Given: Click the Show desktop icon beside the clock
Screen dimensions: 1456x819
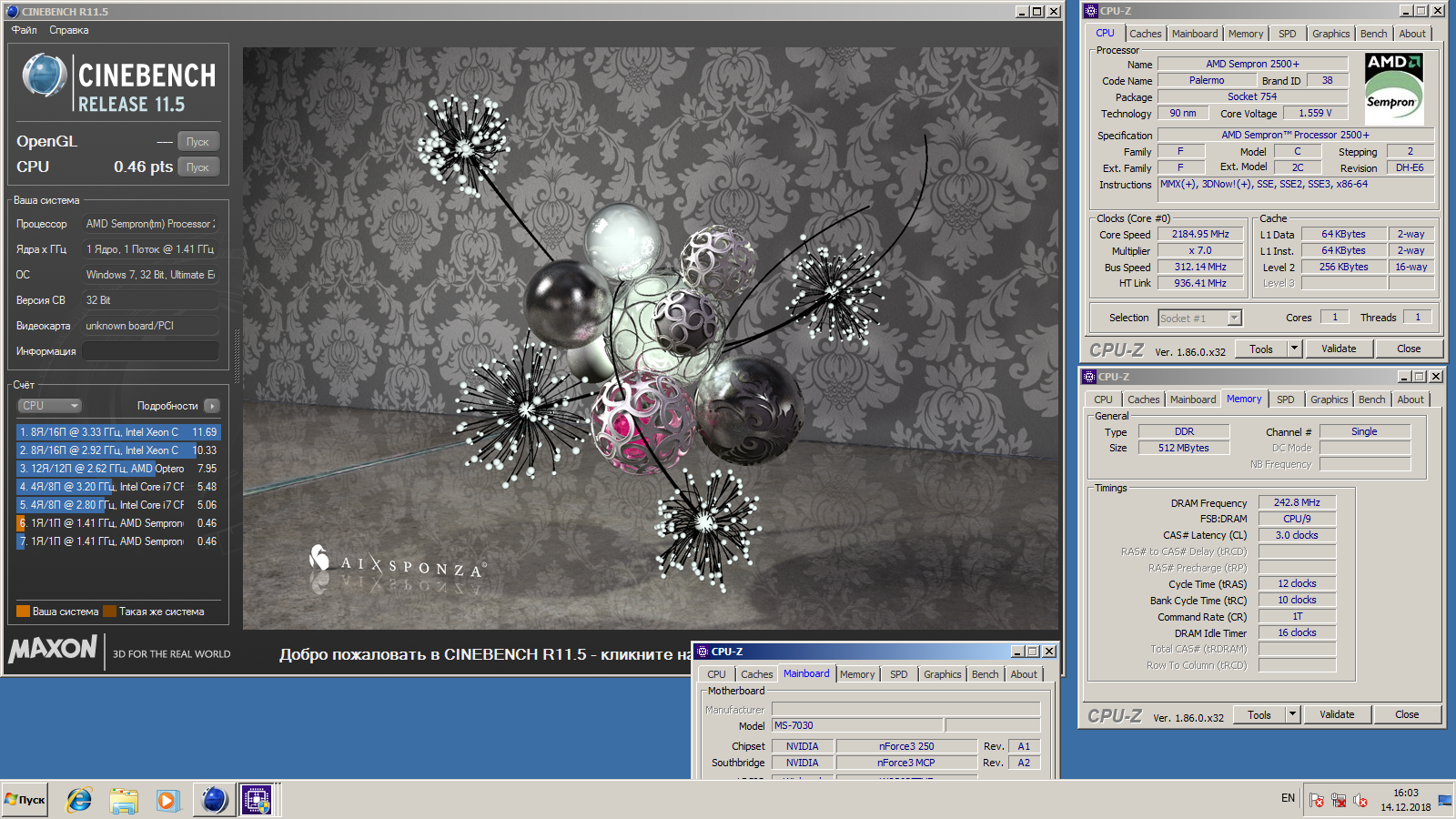Looking at the screenshot, I should (1445, 800).
